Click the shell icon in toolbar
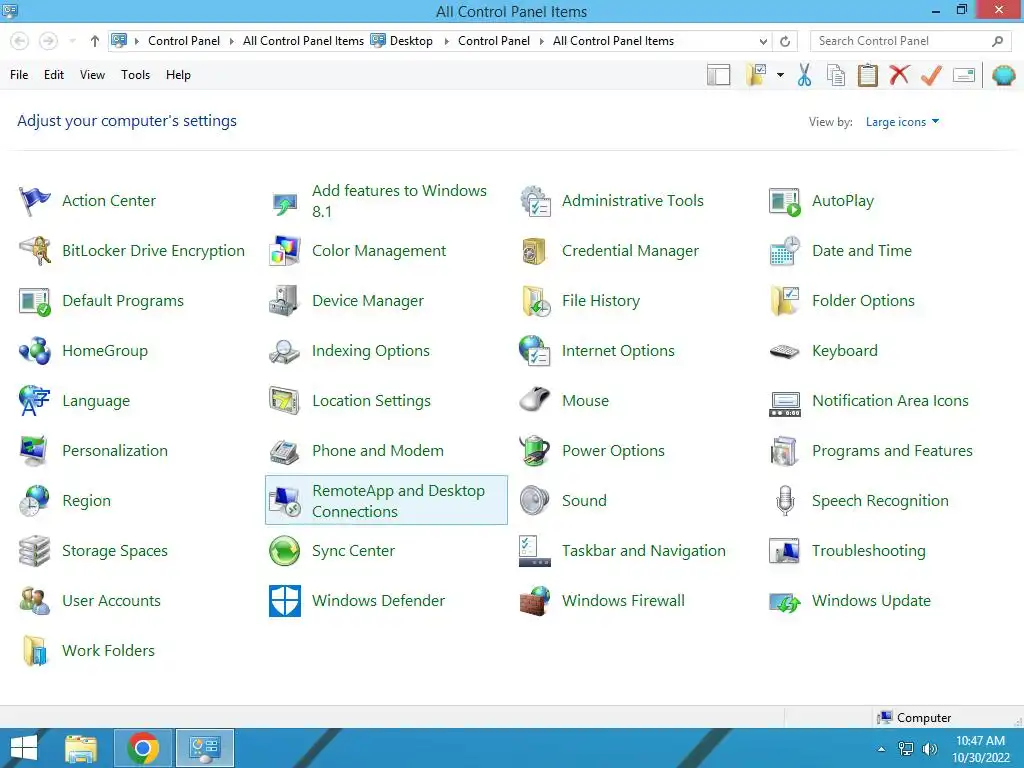This screenshot has height=768, width=1024. 1004,75
